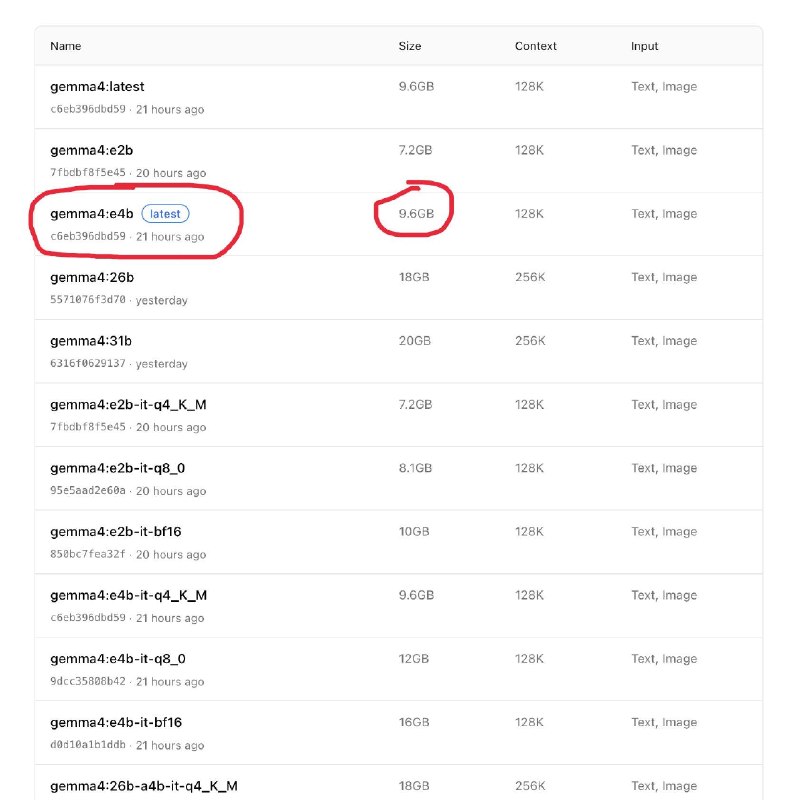Click the Input column header
Image resolution: width=791 pixels, height=800 pixels.
(x=644, y=46)
